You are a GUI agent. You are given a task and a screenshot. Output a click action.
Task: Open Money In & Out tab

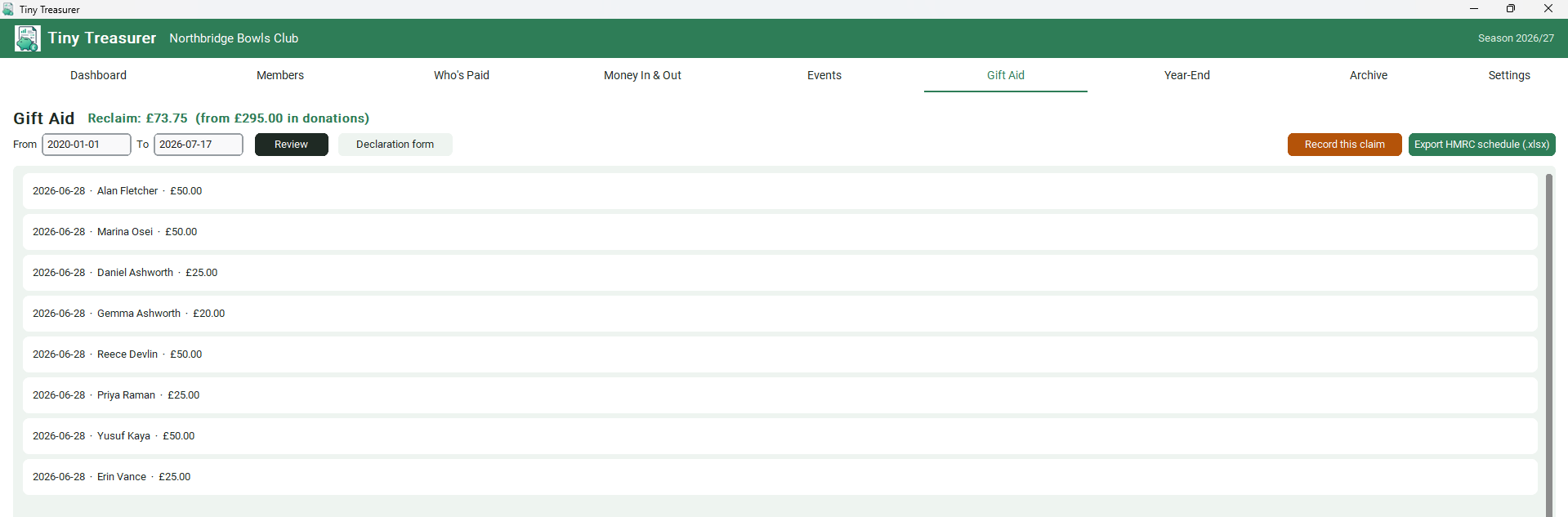(x=642, y=75)
